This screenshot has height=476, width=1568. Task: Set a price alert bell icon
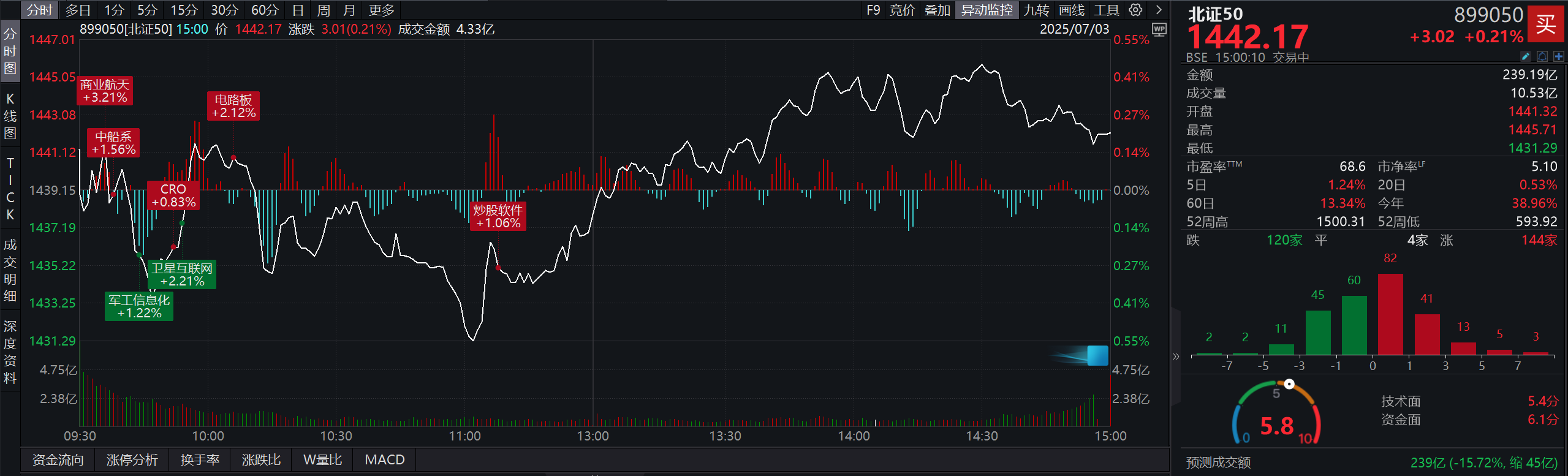pos(1542,56)
